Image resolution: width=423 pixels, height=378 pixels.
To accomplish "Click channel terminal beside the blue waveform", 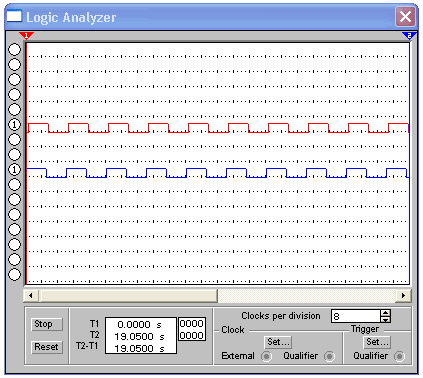I will [14, 169].
